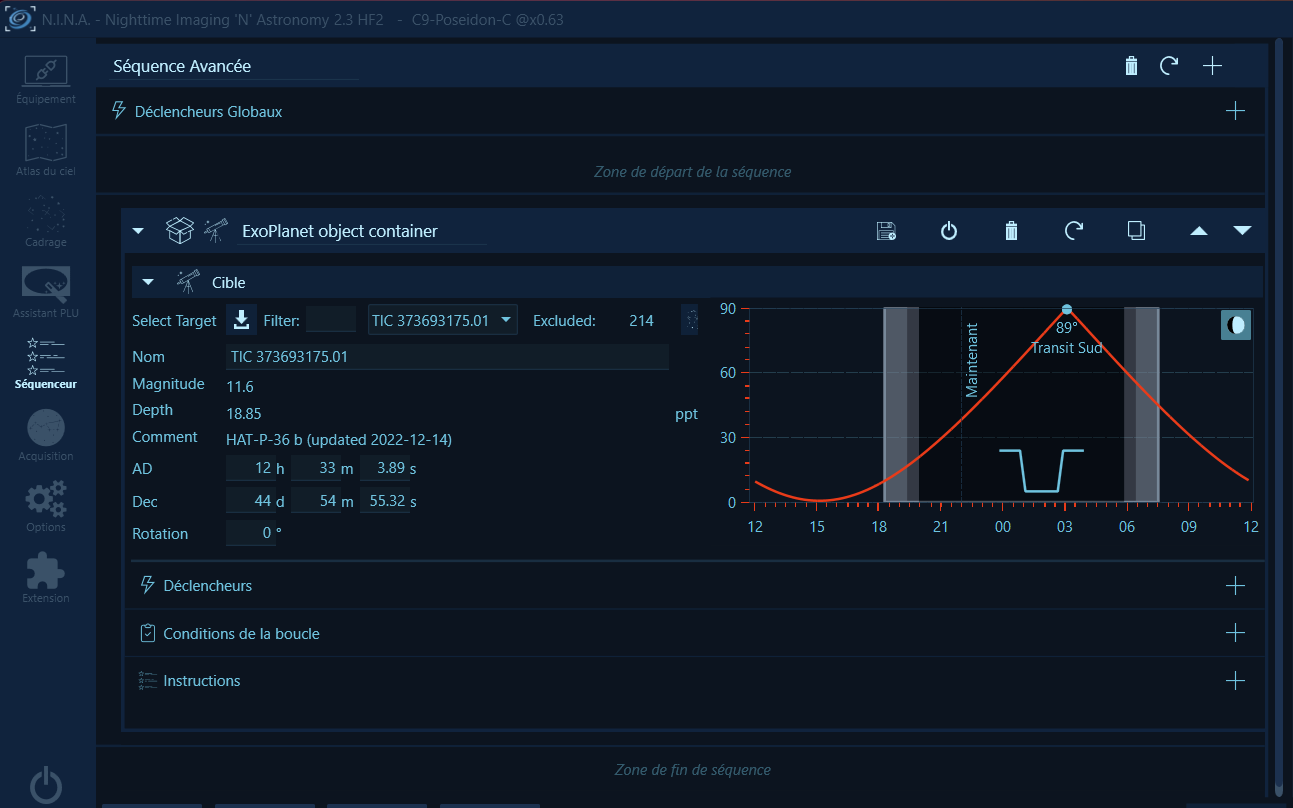Collapse the Cible section
The width and height of the screenshot is (1293, 808).
pos(148,282)
